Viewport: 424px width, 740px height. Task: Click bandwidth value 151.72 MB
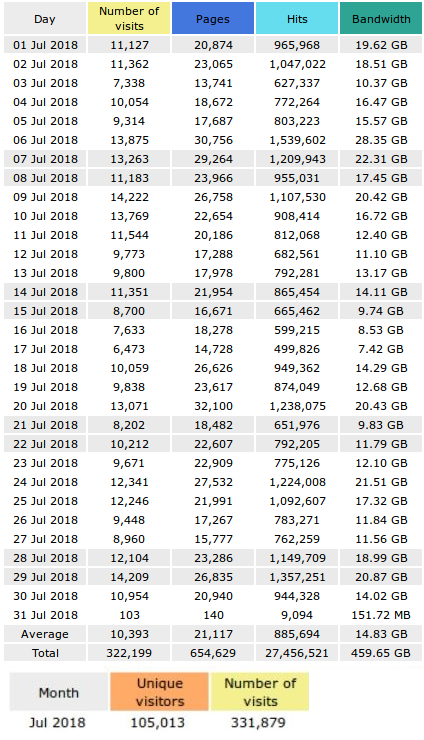tap(381, 615)
